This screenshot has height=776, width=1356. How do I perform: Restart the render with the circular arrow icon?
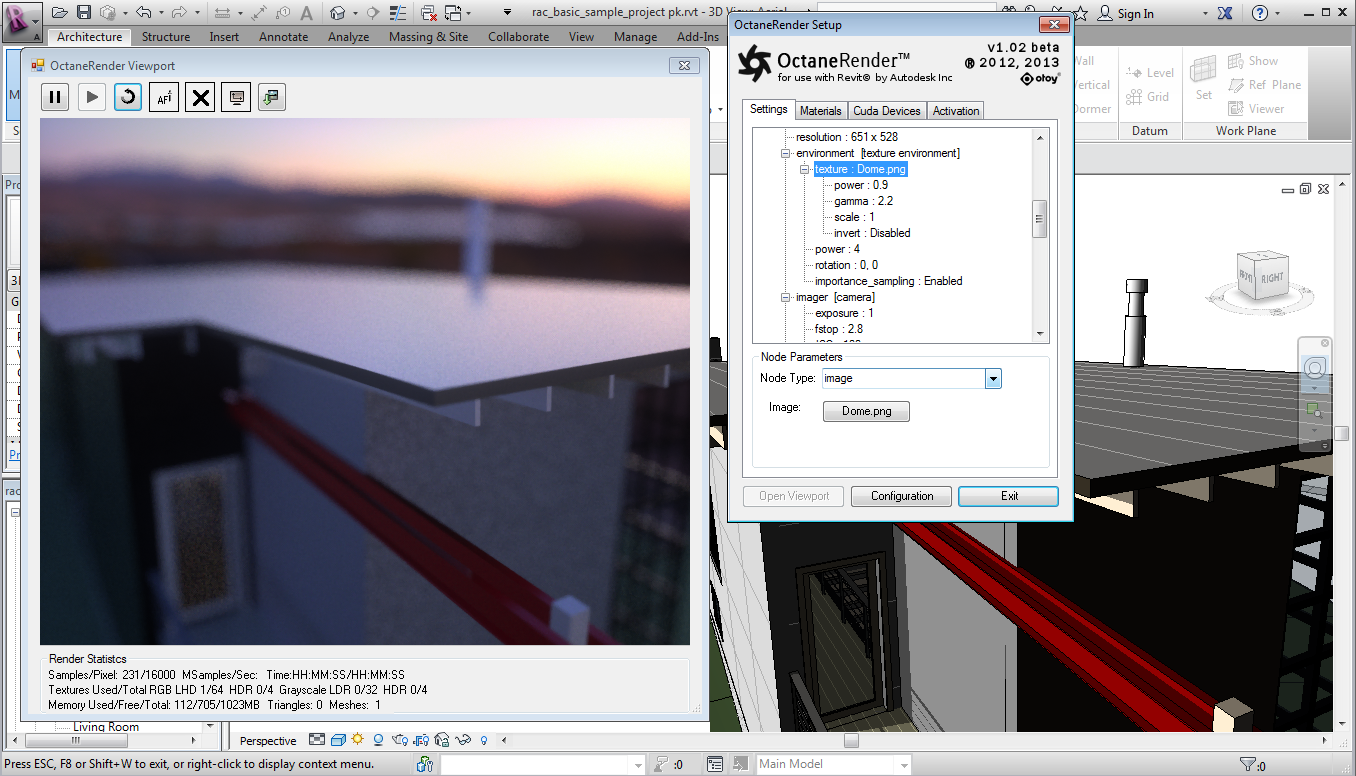coord(128,97)
